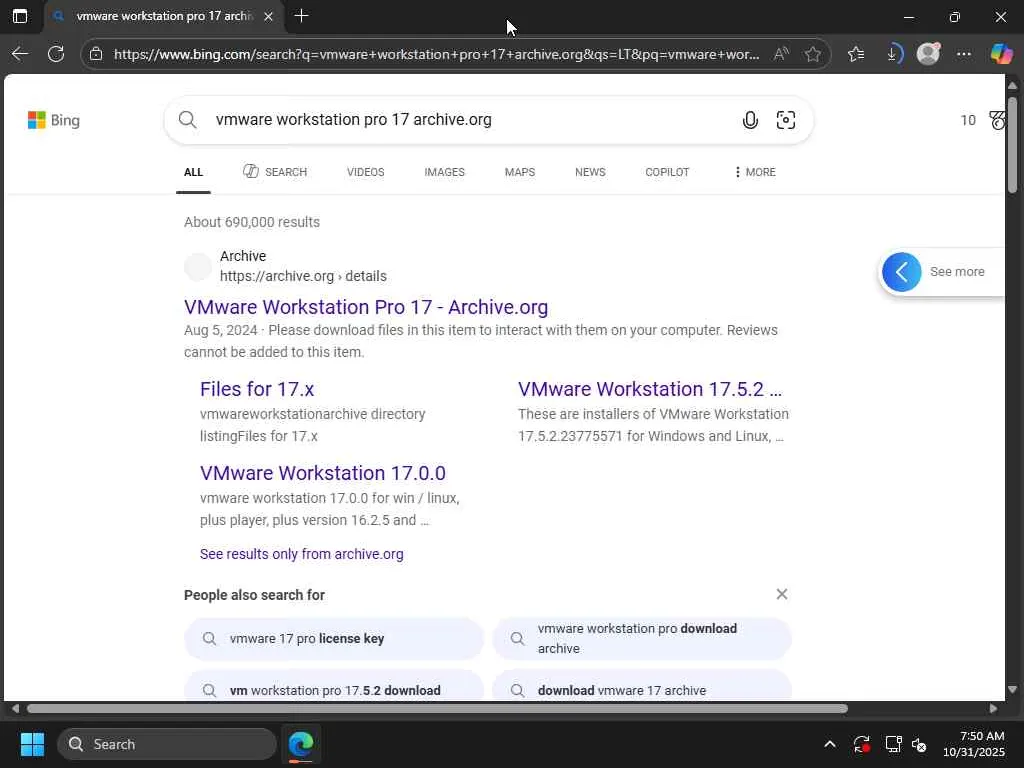Screen dimensions: 1024x768
Task: Switch to the NEWS tab
Action: point(590,172)
